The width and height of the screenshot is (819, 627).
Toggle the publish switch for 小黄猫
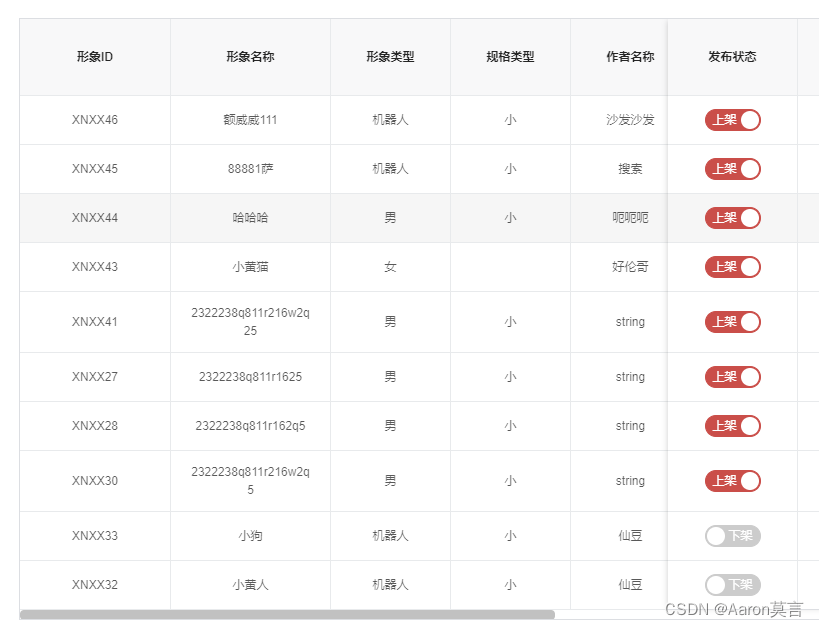pos(733,267)
